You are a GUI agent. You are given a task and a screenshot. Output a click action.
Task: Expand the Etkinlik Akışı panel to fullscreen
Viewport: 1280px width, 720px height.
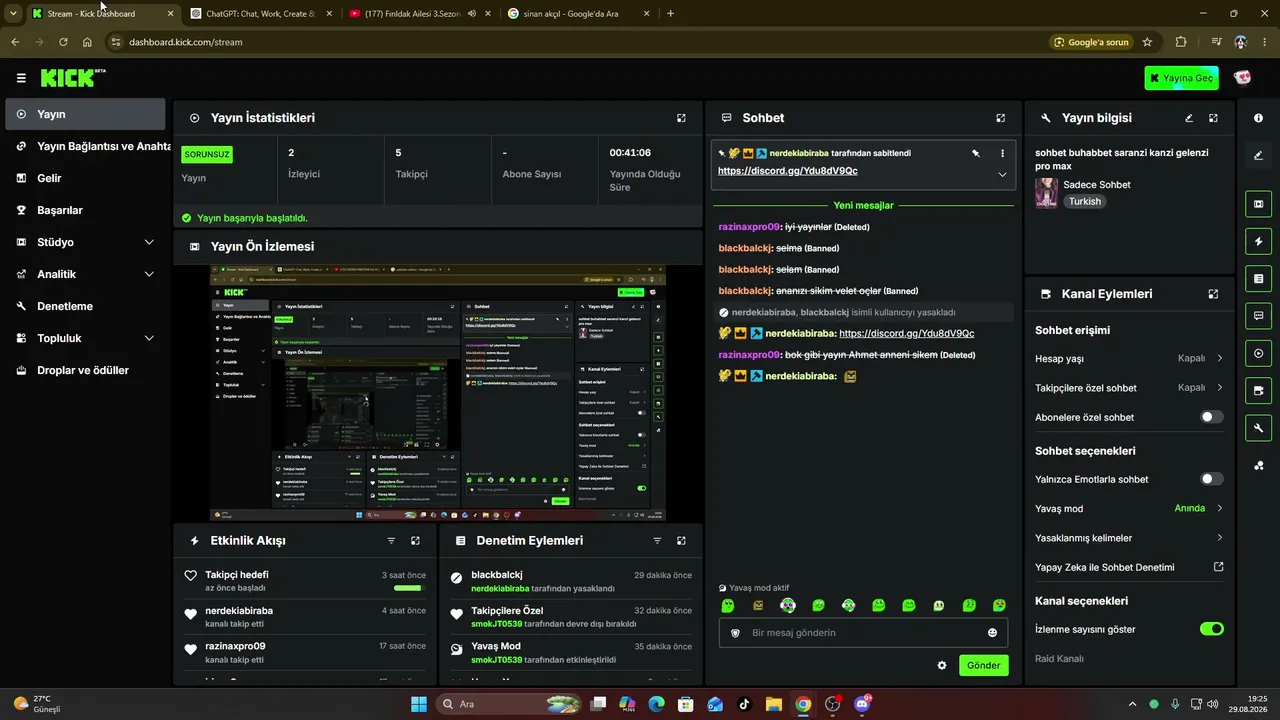click(415, 541)
